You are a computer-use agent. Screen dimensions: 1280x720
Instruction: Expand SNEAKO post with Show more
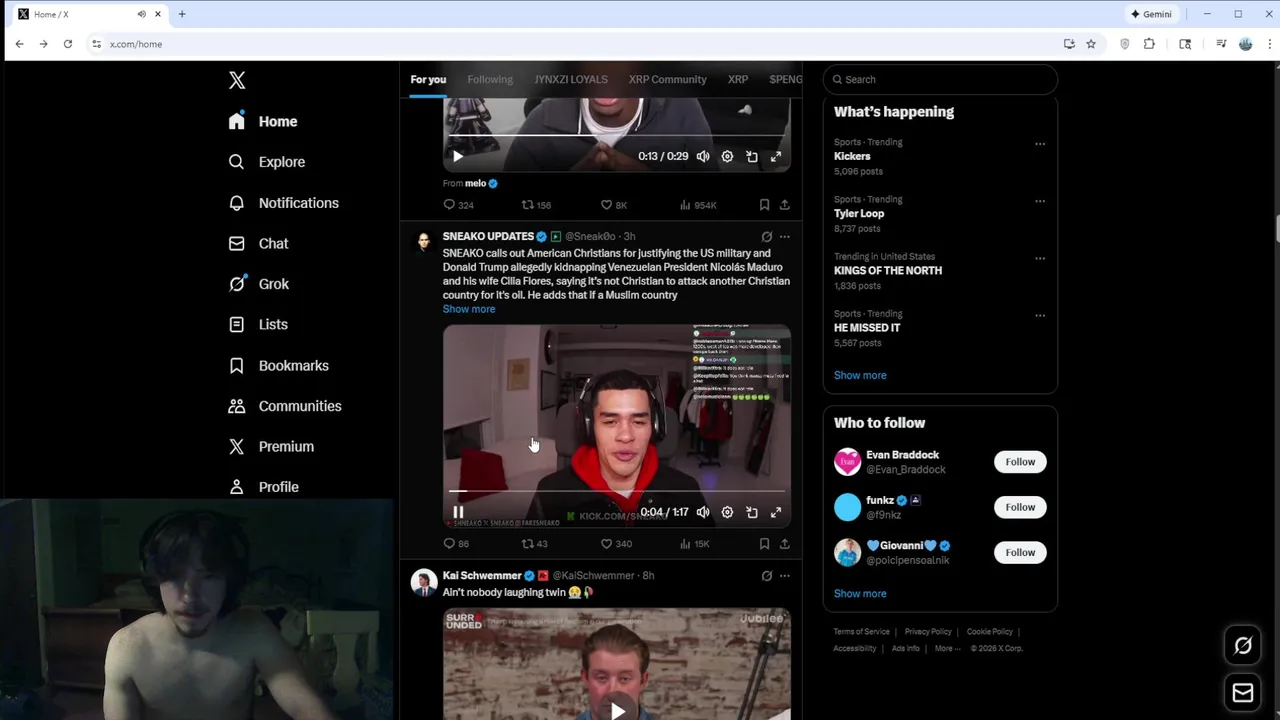469,309
